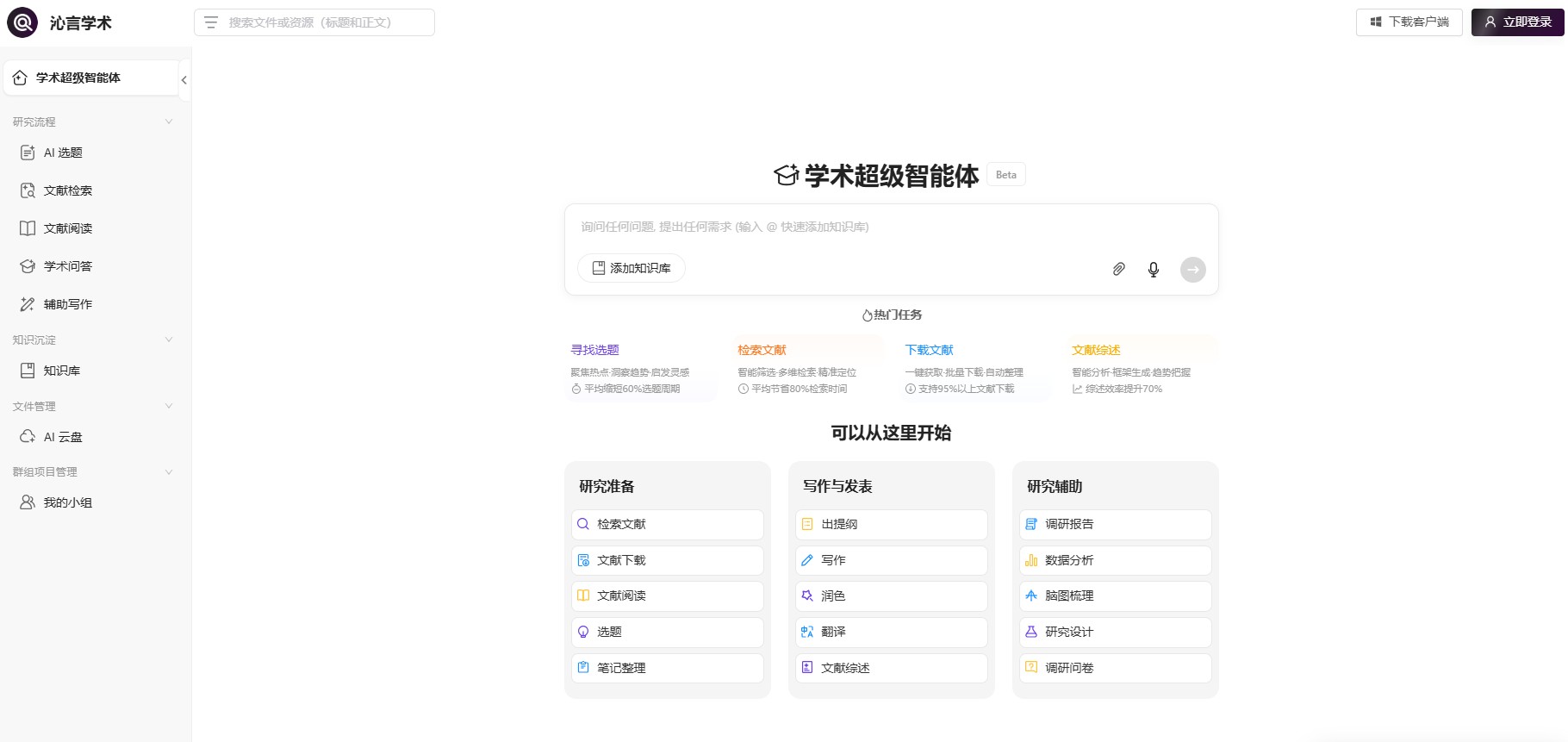The width and height of the screenshot is (1568, 742).
Task: Click 调研报告 under 研究辅助
Action: pos(1116,525)
